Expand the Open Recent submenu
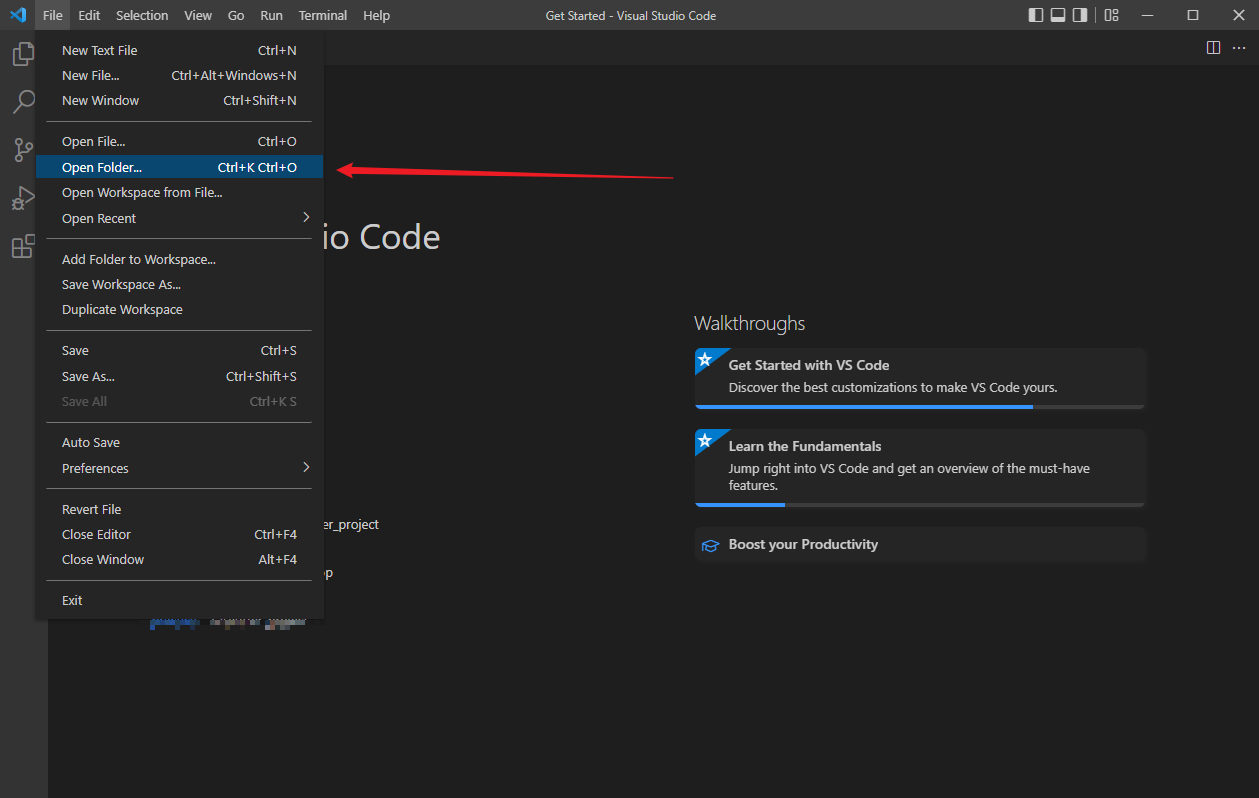This screenshot has height=798, width=1259. 179,218
